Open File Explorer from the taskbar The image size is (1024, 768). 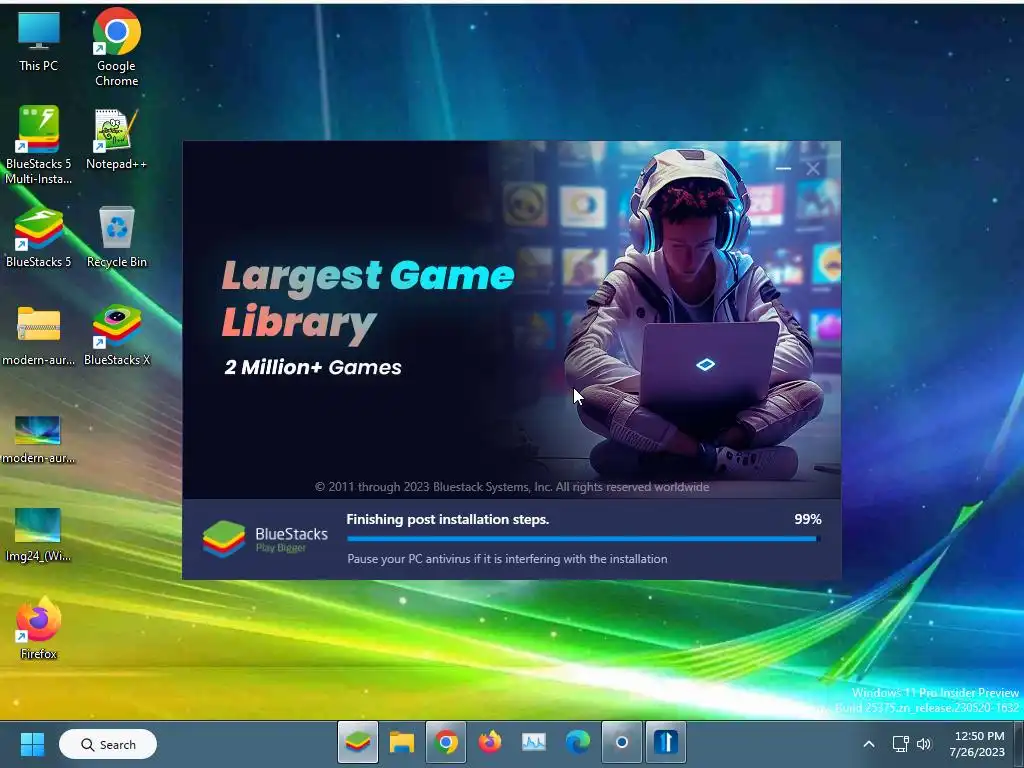click(402, 743)
